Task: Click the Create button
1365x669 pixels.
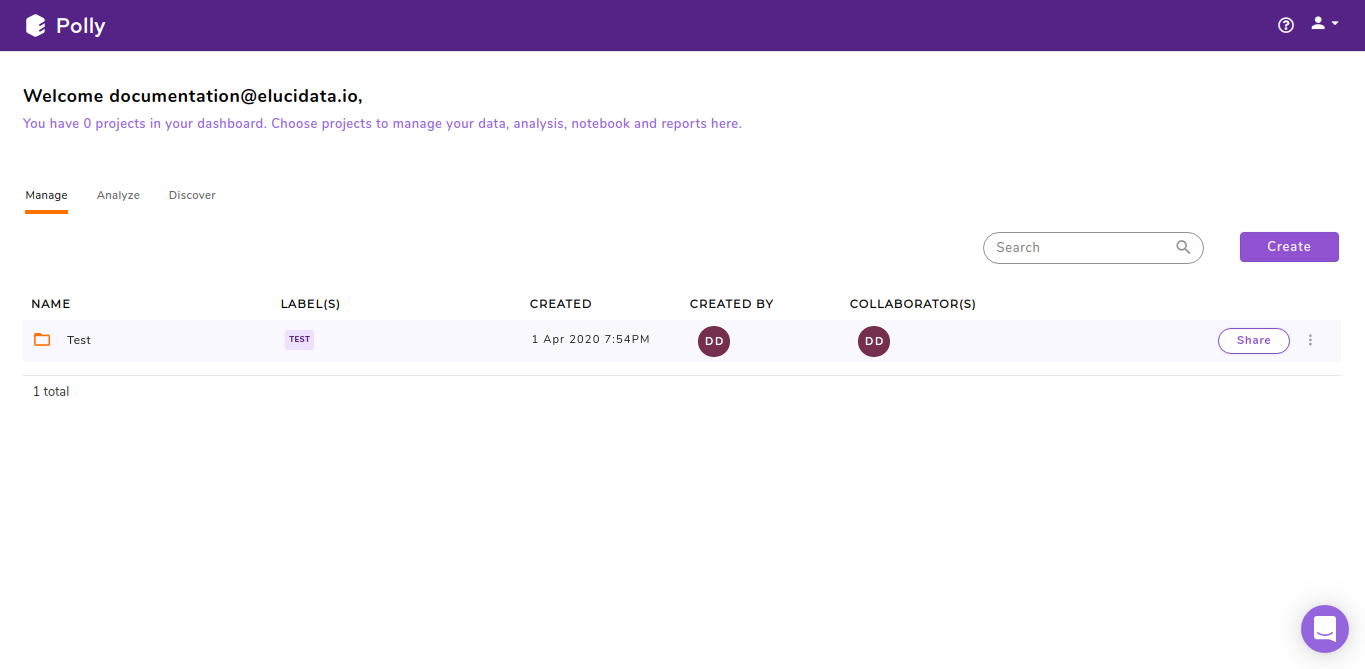Action: pos(1288,246)
